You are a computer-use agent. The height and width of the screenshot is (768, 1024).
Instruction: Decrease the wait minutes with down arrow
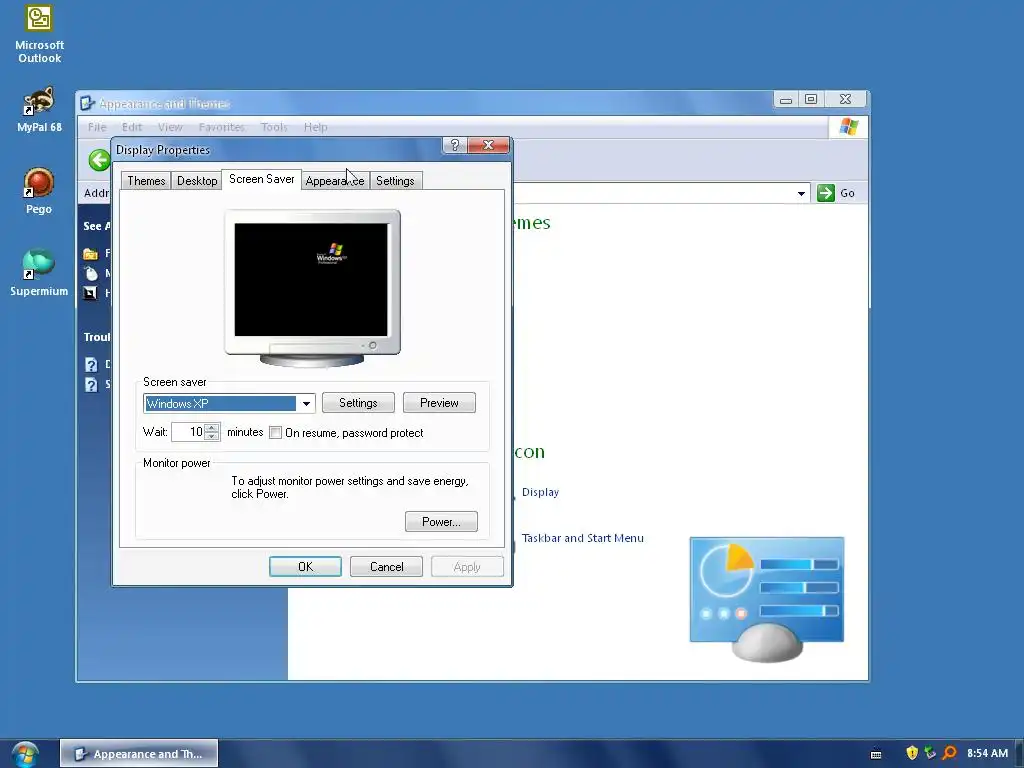(x=212, y=436)
